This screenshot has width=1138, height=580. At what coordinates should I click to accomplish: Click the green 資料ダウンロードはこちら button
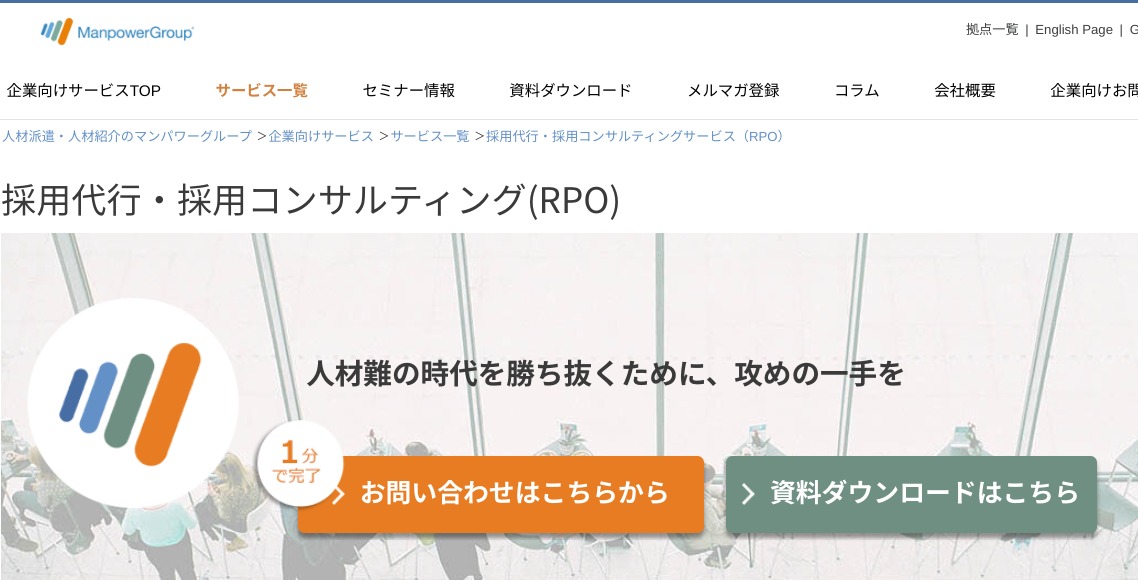911,494
